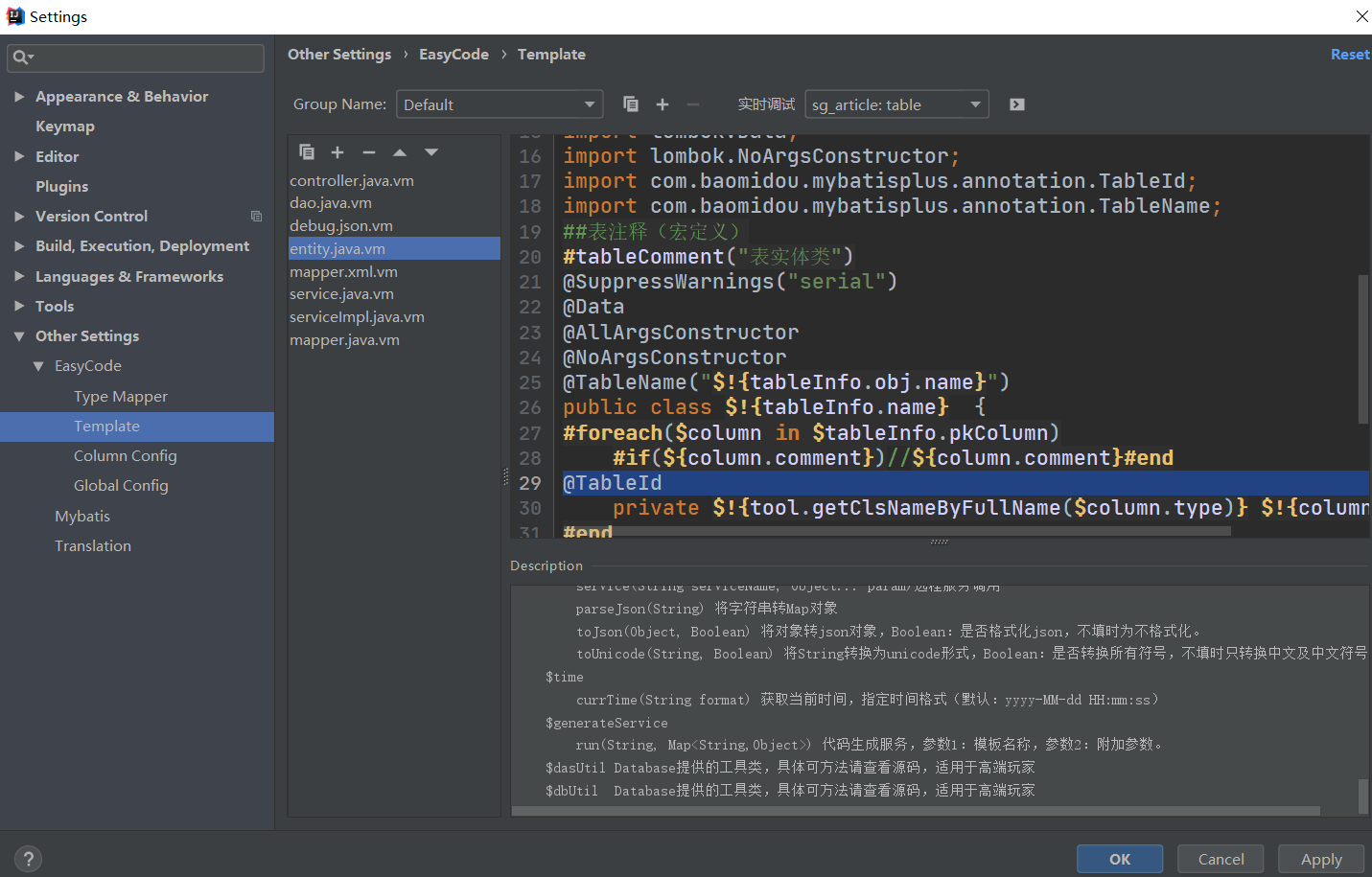Open EasyCode in the breadcrumb
This screenshot has width=1372, height=877.
pos(453,55)
